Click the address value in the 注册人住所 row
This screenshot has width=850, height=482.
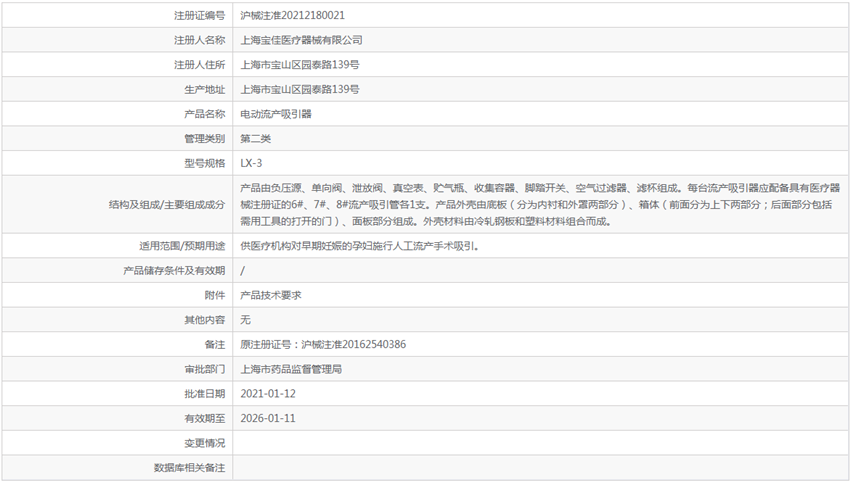tap(300, 65)
